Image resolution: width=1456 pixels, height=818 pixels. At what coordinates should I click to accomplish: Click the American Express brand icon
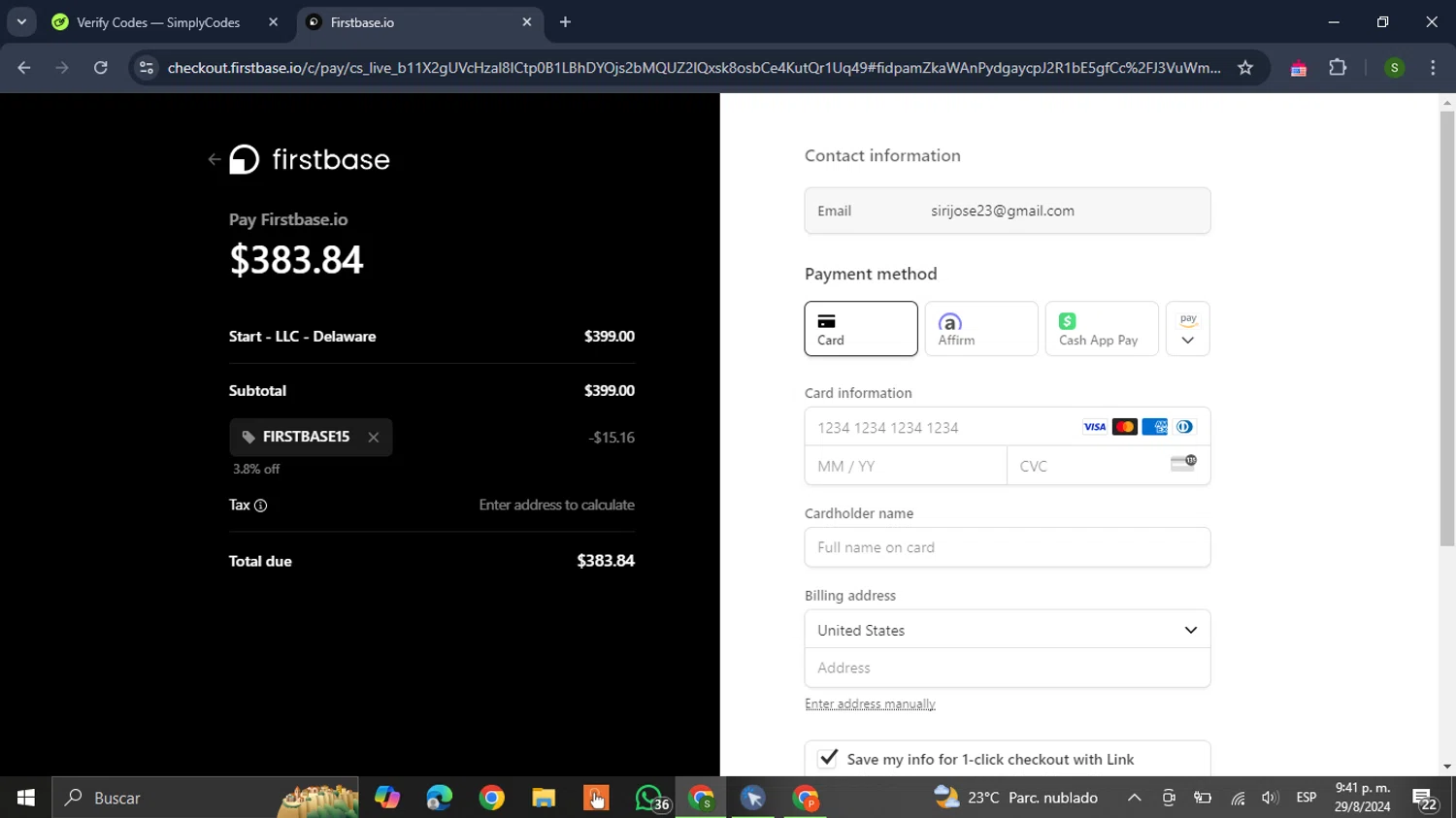point(1155,427)
